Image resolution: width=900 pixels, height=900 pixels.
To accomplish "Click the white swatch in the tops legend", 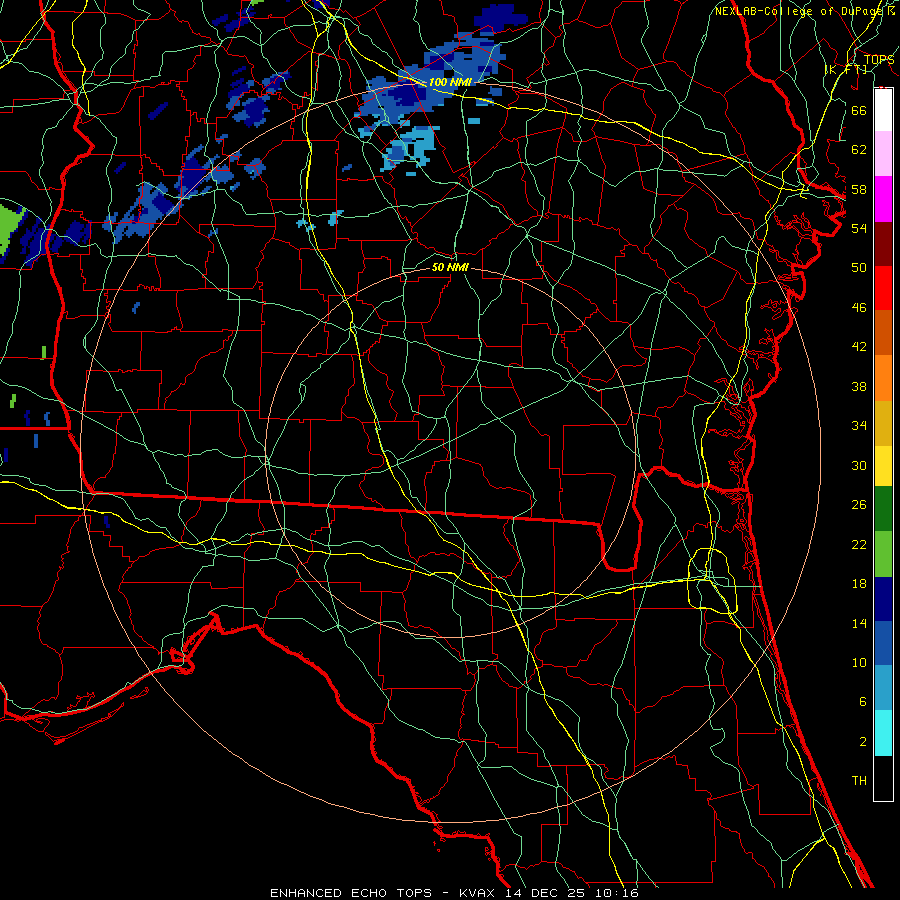I will click(x=883, y=110).
